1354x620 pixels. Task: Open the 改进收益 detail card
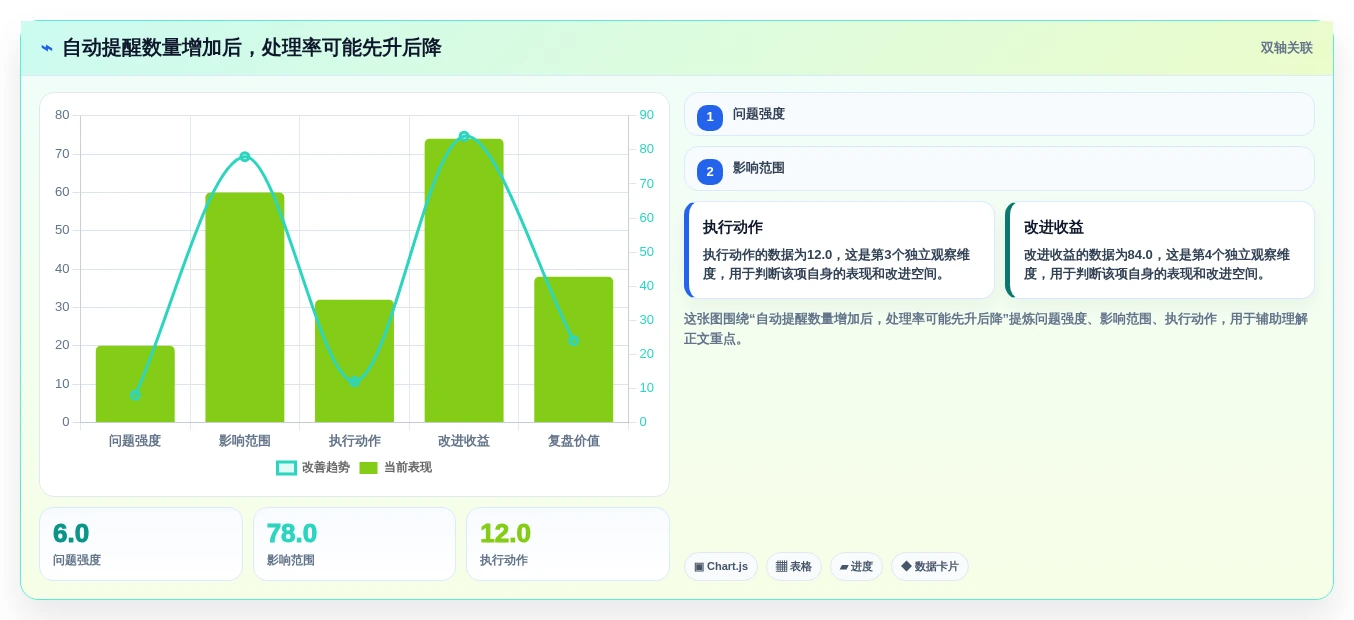[1160, 250]
